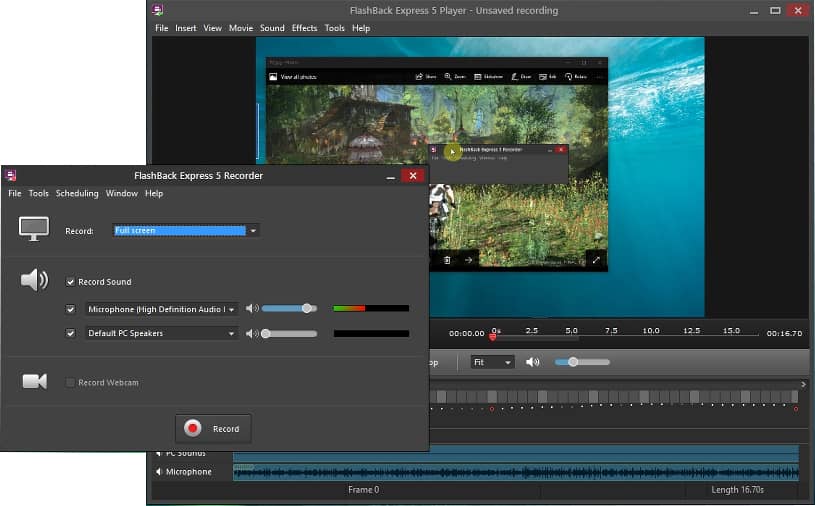Open the Insert menu in the Player
815x506 pixels.
coord(186,28)
